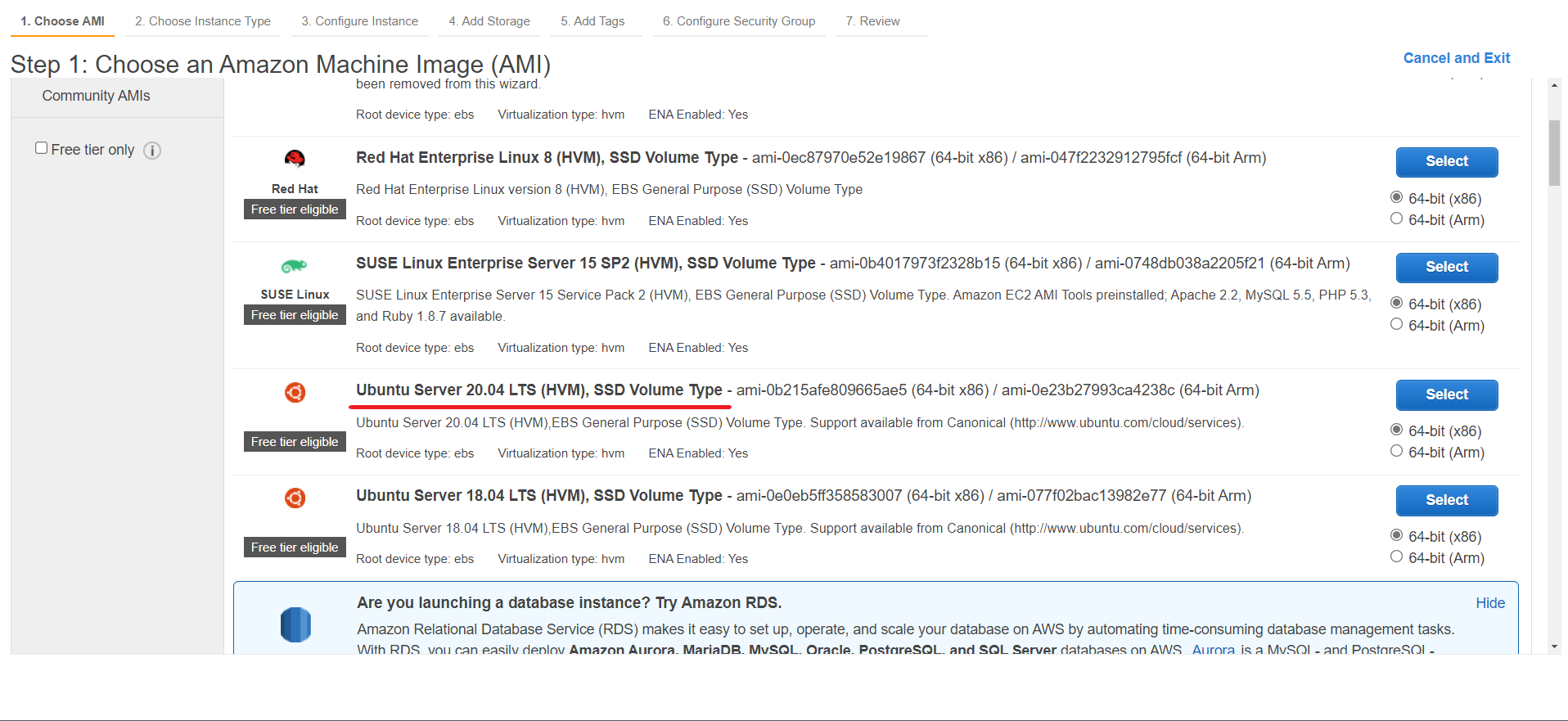Click the vertical scrollbar thumb
Image resolution: width=1568 pixels, height=721 pixels.
point(1554,153)
